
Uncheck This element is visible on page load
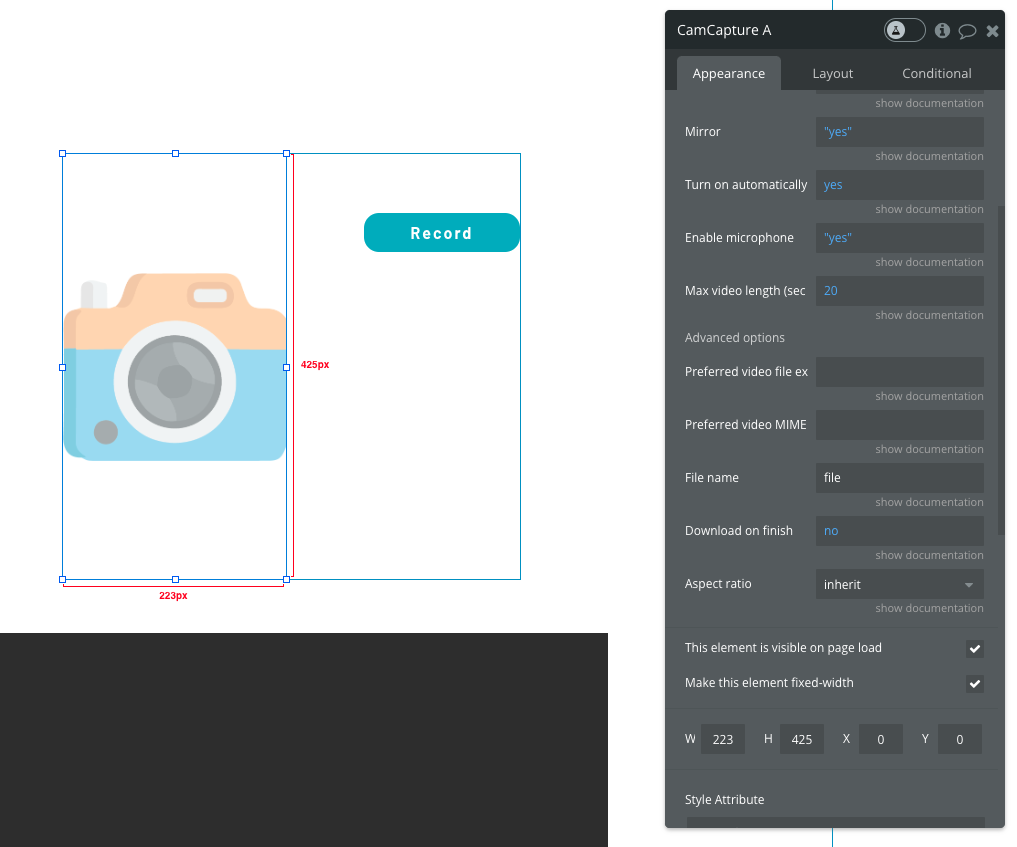pyautogui.click(x=974, y=649)
